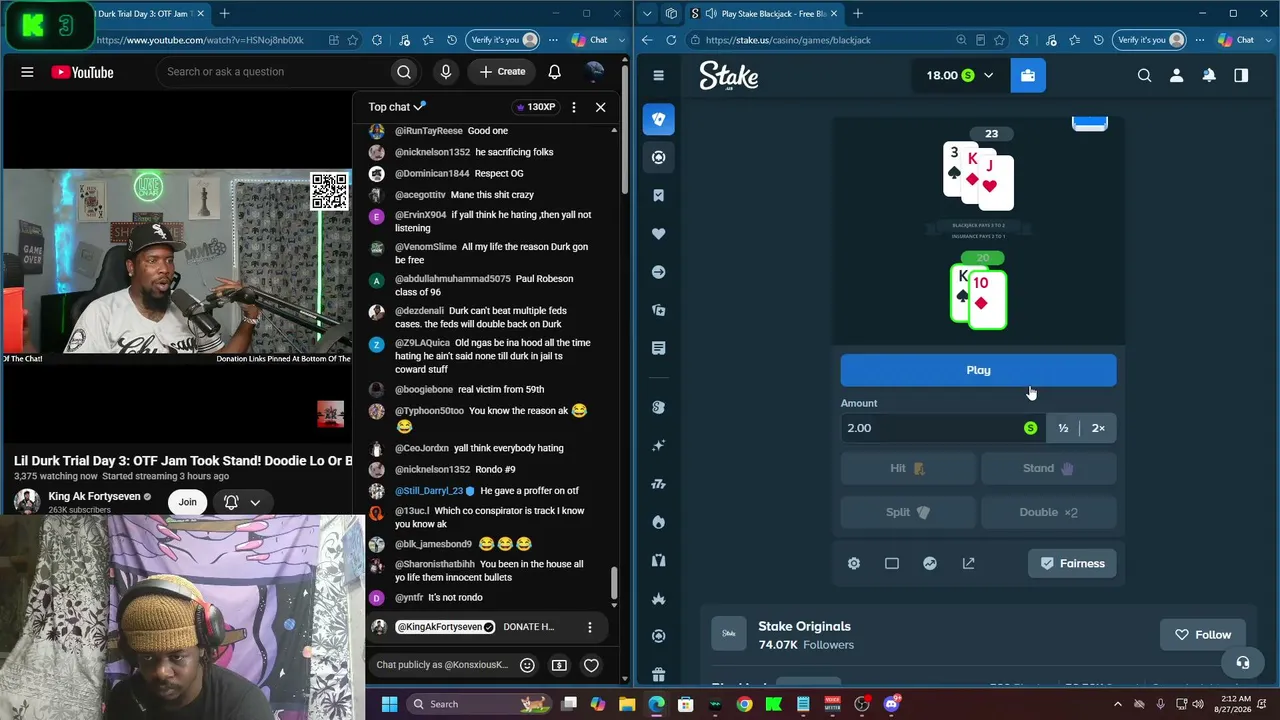Open the YouTube guide hamburger menu

(27, 72)
